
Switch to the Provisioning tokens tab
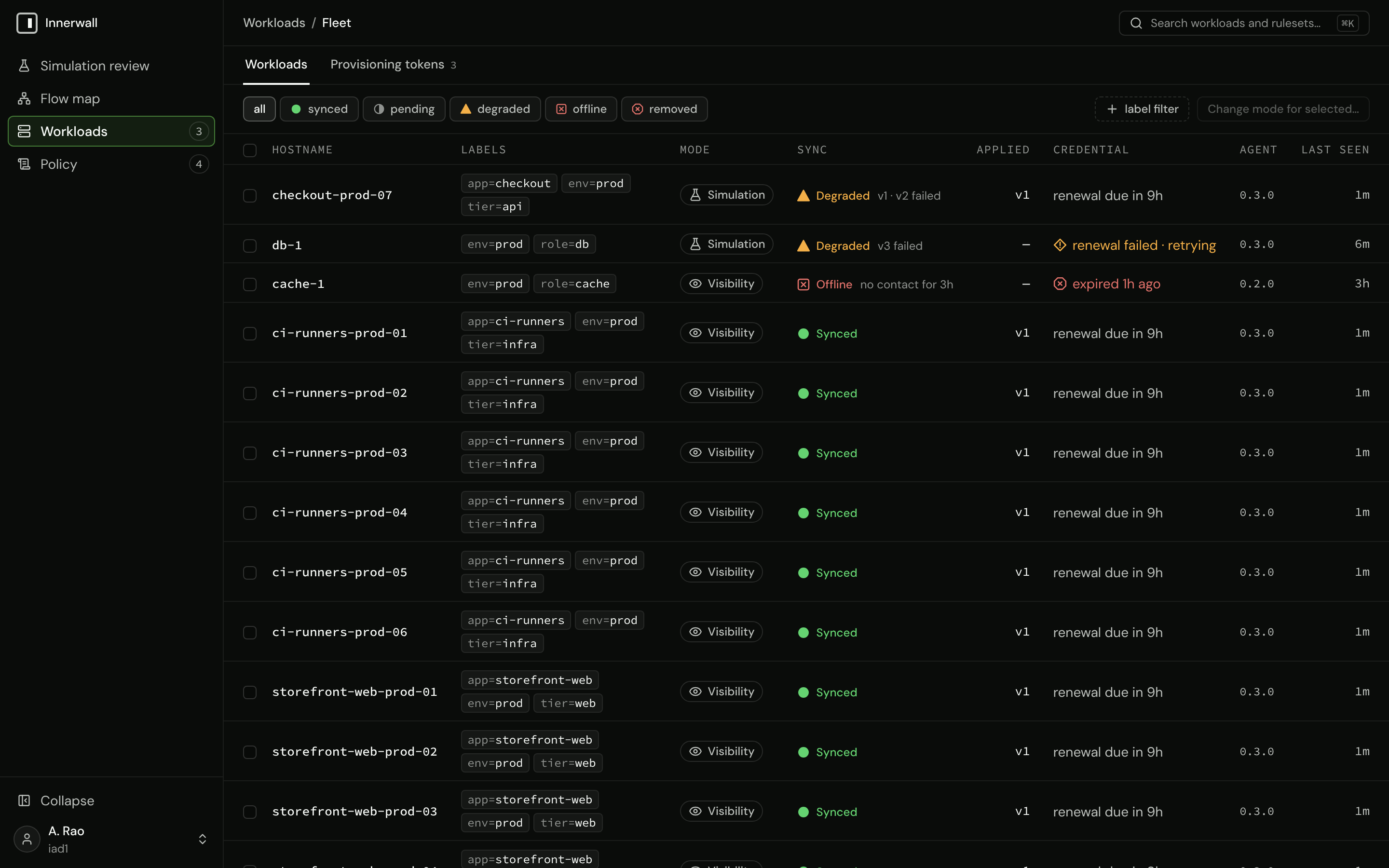[x=393, y=64]
